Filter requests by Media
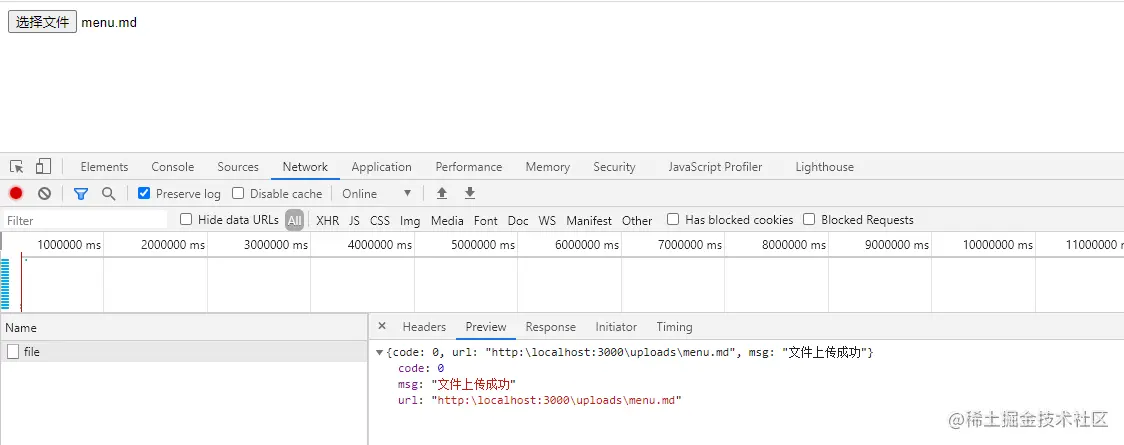This screenshot has height=445, width=1124. (447, 221)
